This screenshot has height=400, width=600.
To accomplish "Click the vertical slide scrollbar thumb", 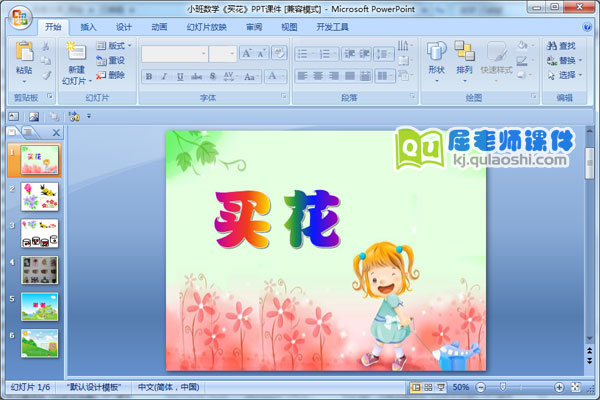I will point(589,163).
